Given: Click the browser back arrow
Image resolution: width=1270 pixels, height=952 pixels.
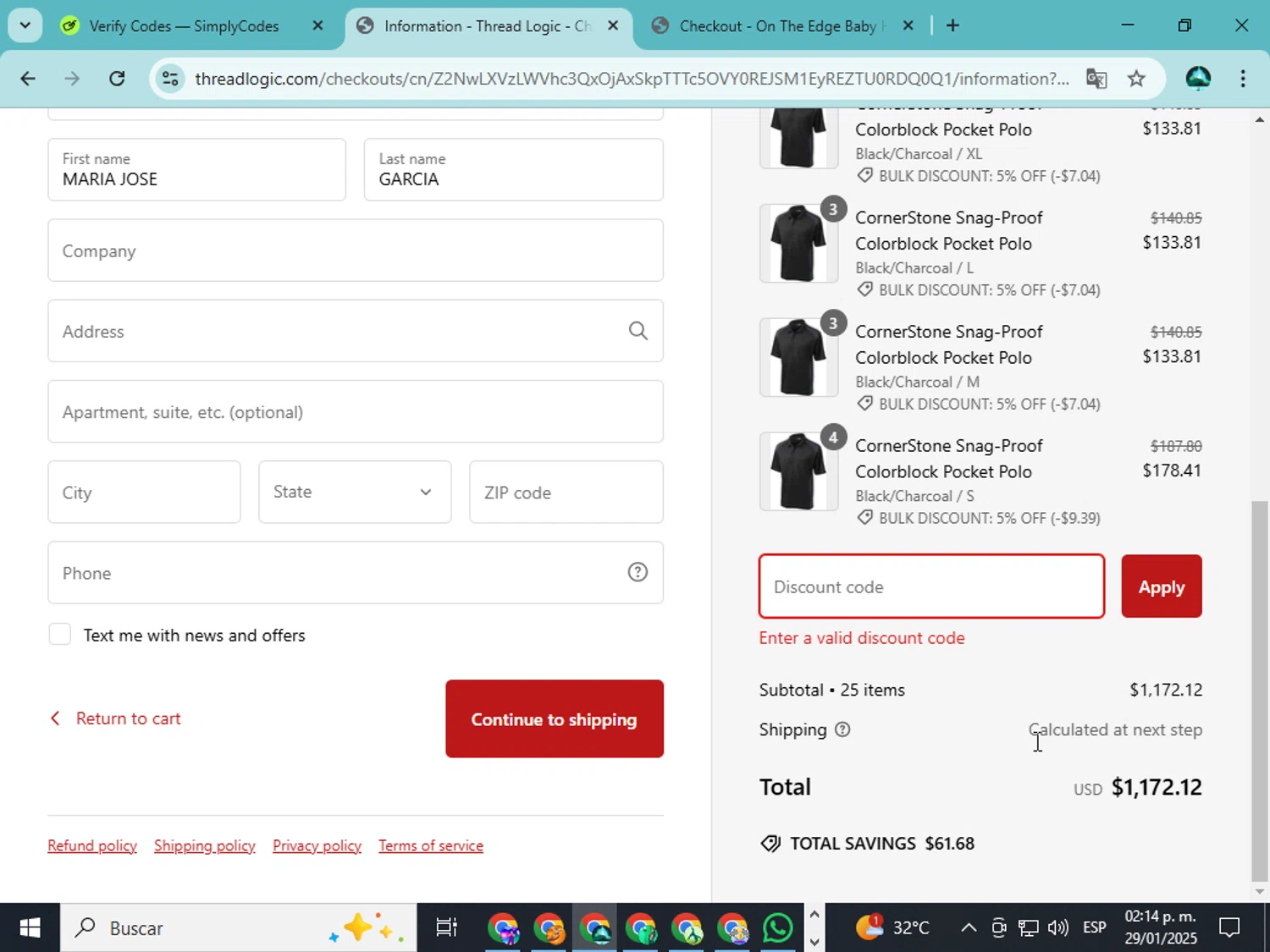Looking at the screenshot, I should point(28,79).
